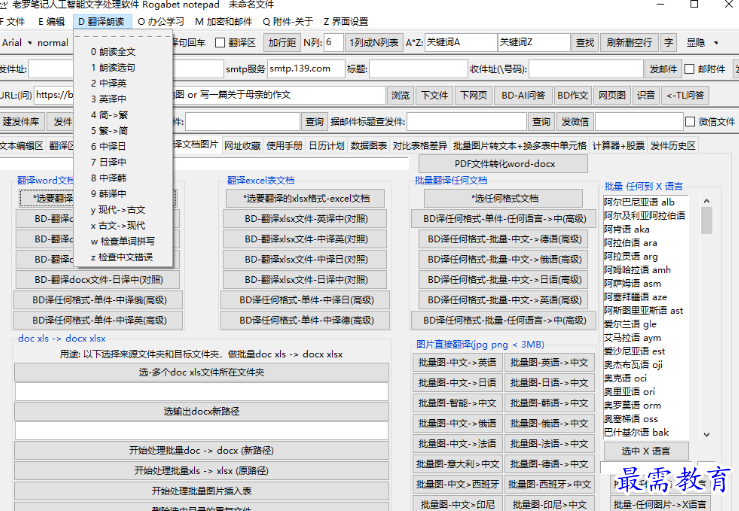Open the Q 附件-关于 menu

(x=288, y=22)
